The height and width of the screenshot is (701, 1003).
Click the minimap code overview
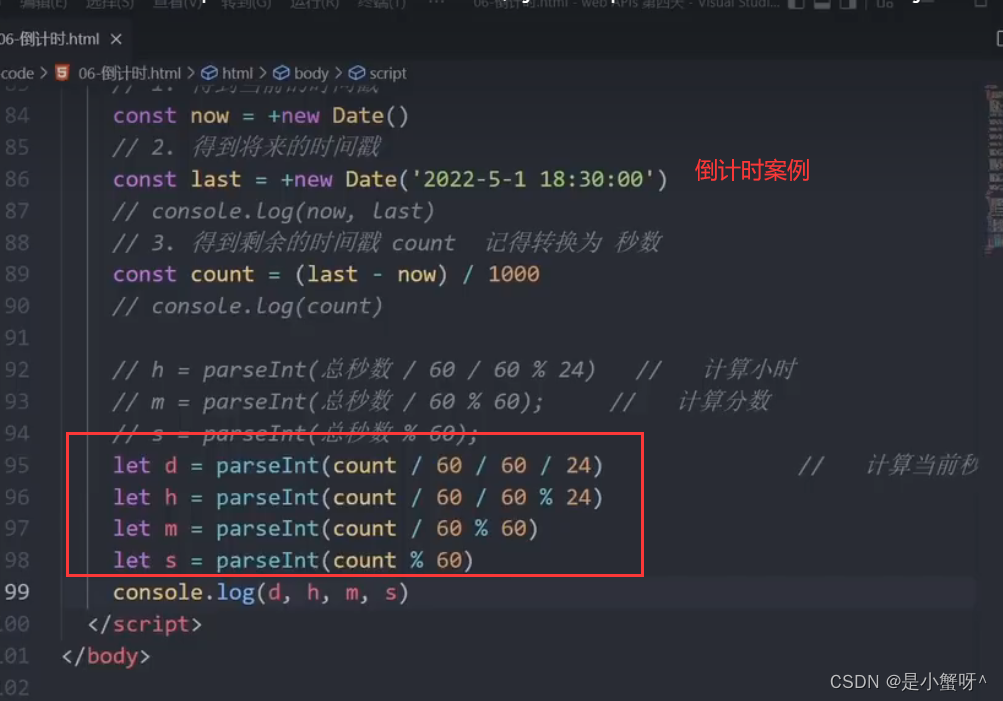click(x=994, y=169)
